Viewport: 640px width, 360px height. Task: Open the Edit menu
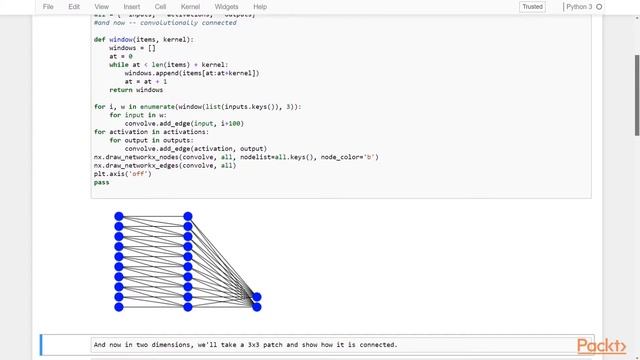(x=74, y=7)
